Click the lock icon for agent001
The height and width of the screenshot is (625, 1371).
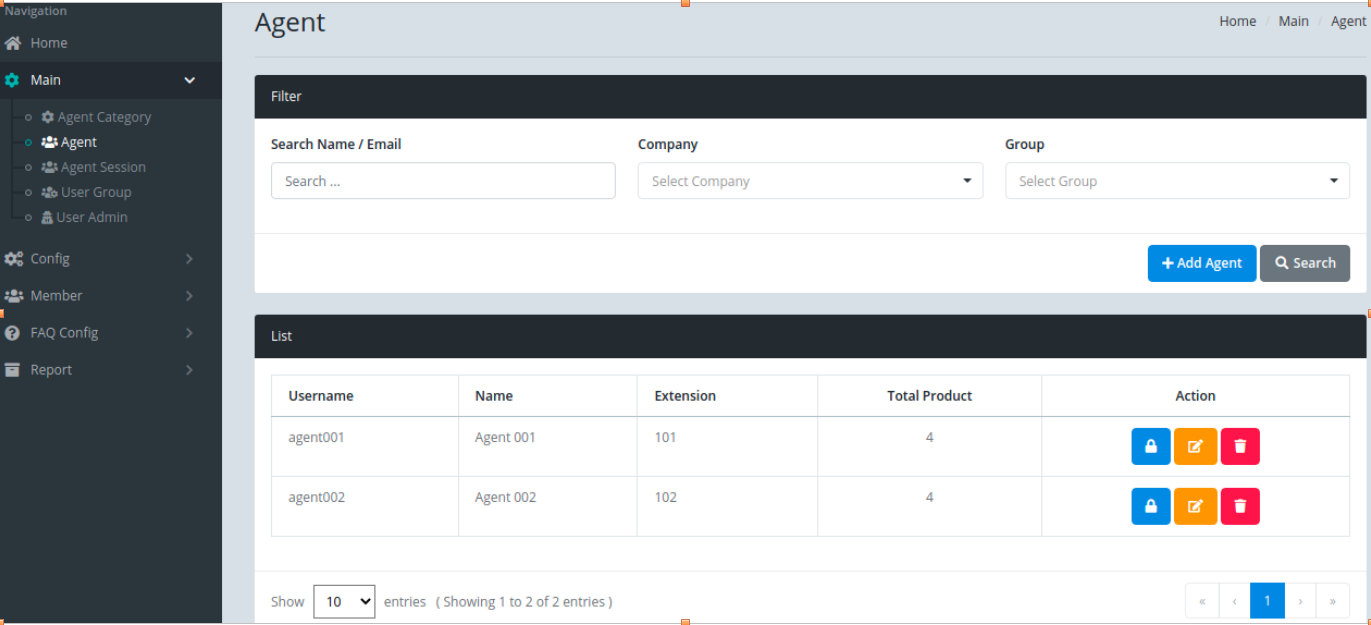coord(1150,446)
